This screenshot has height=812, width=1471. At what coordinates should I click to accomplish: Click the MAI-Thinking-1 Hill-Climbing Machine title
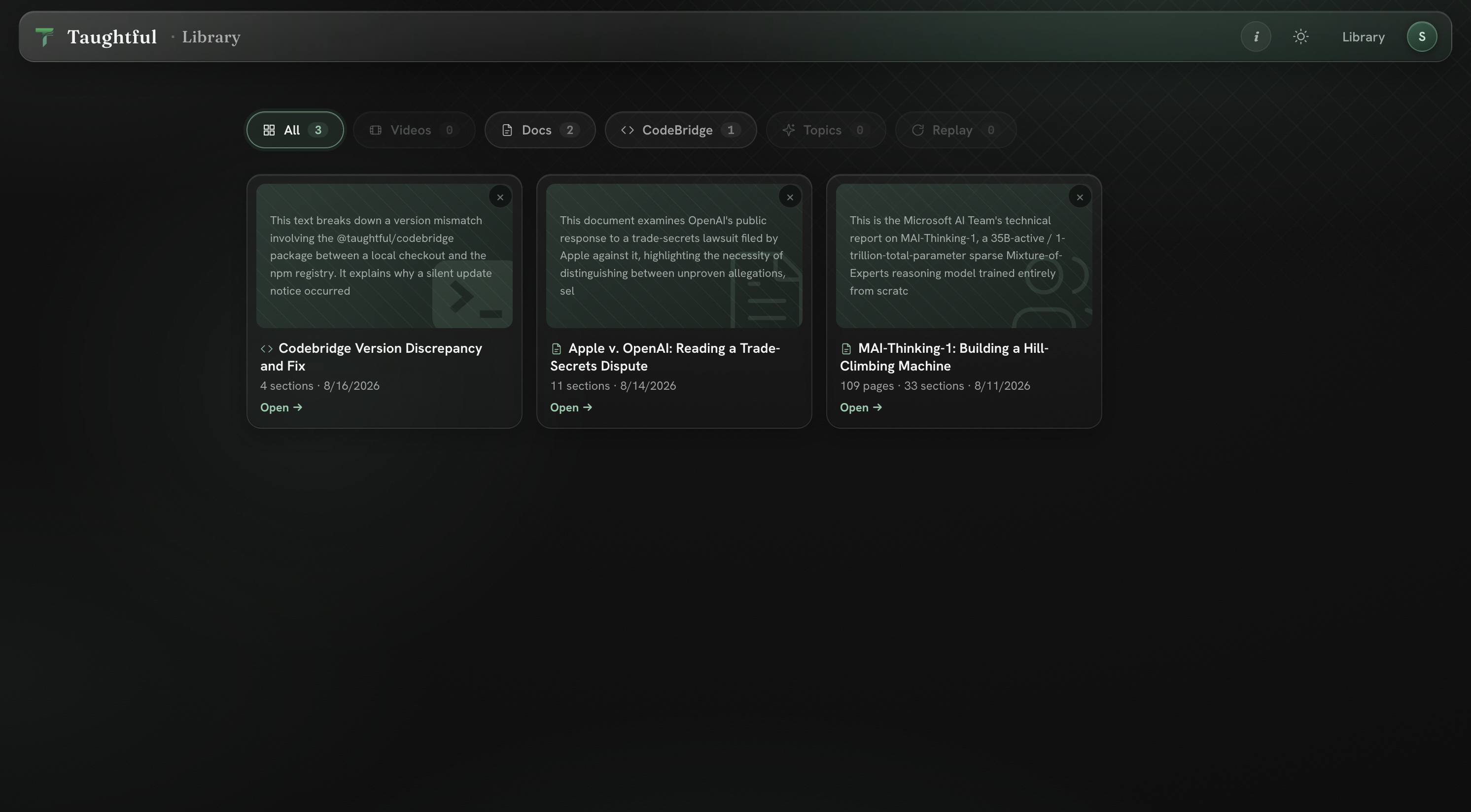click(945, 357)
